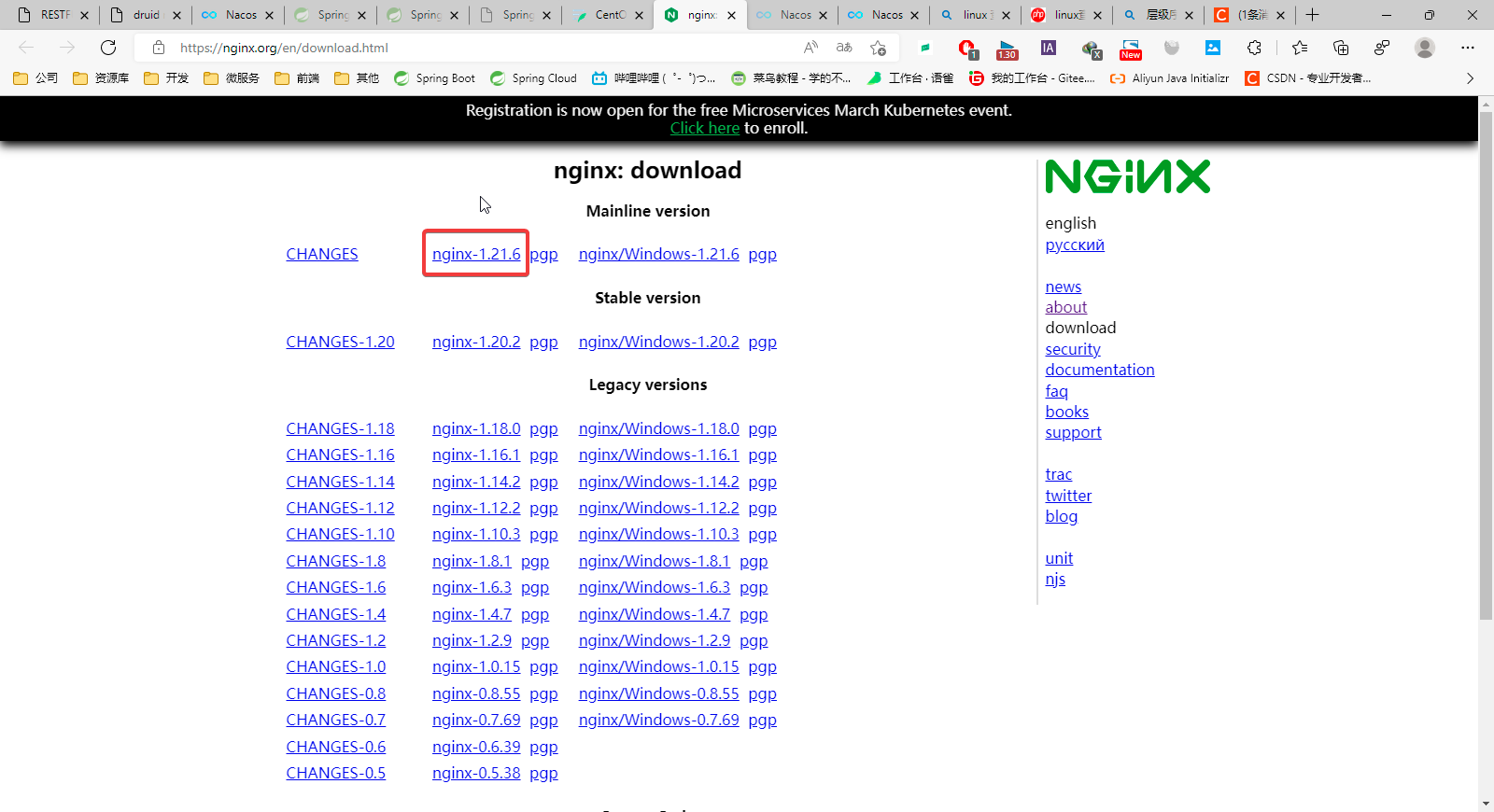The width and height of the screenshot is (1494, 812).
Task: Close the druid tab
Action: coord(176,15)
